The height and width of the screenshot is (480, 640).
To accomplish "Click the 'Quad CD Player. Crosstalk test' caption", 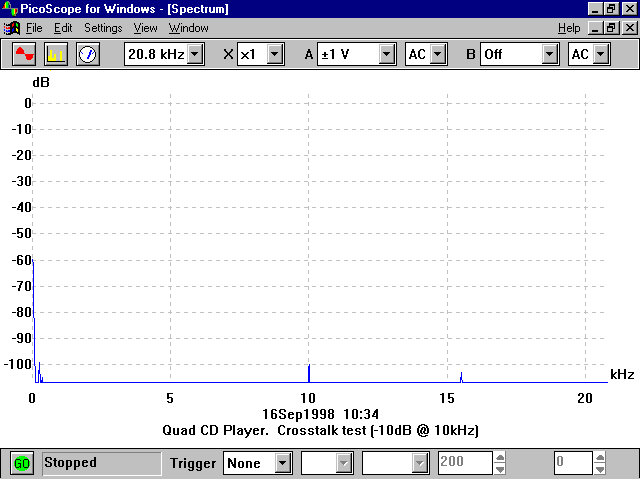I will click(x=320, y=430).
